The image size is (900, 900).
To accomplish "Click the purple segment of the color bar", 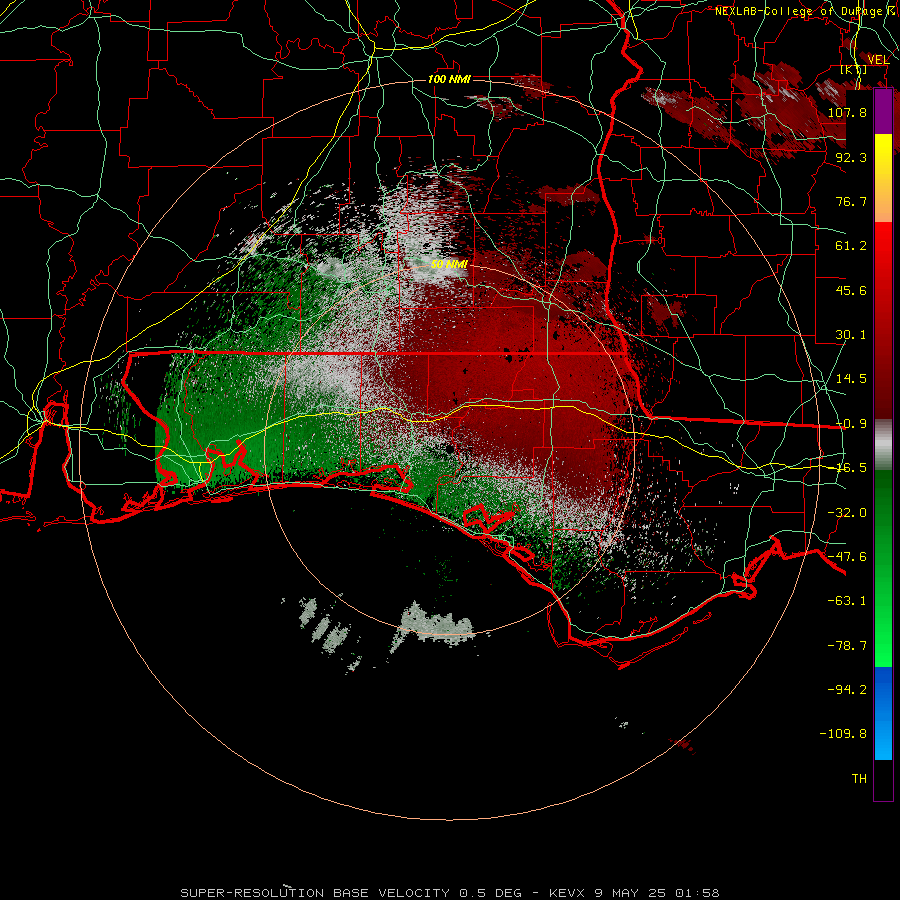I will [883, 112].
